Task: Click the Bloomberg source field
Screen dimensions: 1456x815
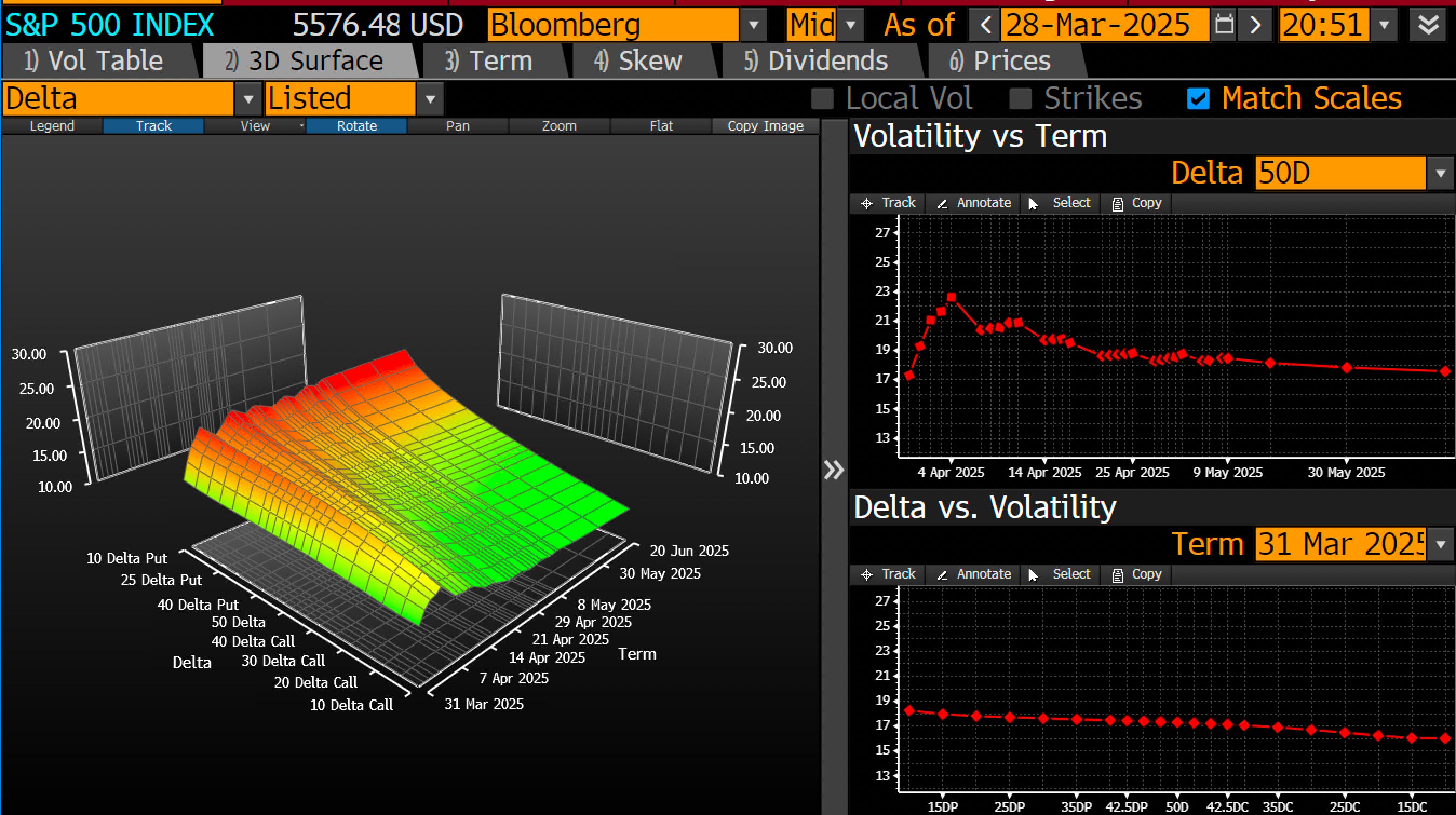Action: (614, 25)
